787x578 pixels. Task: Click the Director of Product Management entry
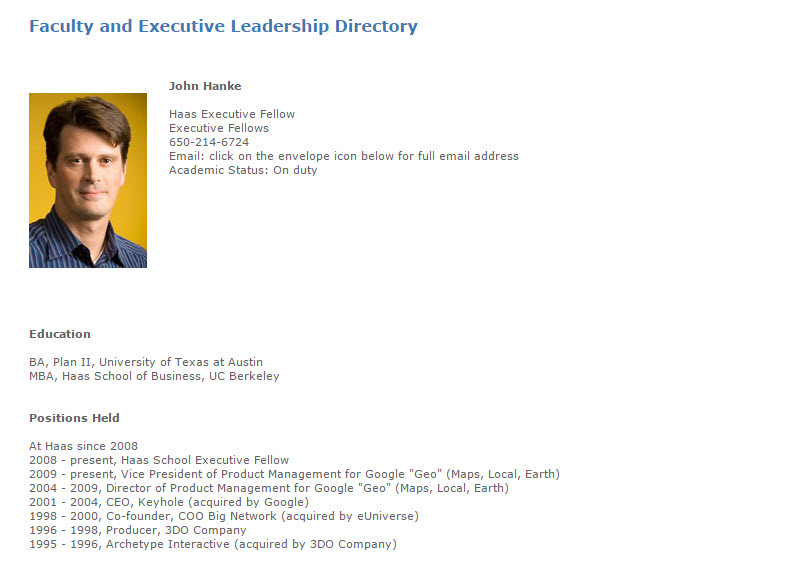[269, 488]
